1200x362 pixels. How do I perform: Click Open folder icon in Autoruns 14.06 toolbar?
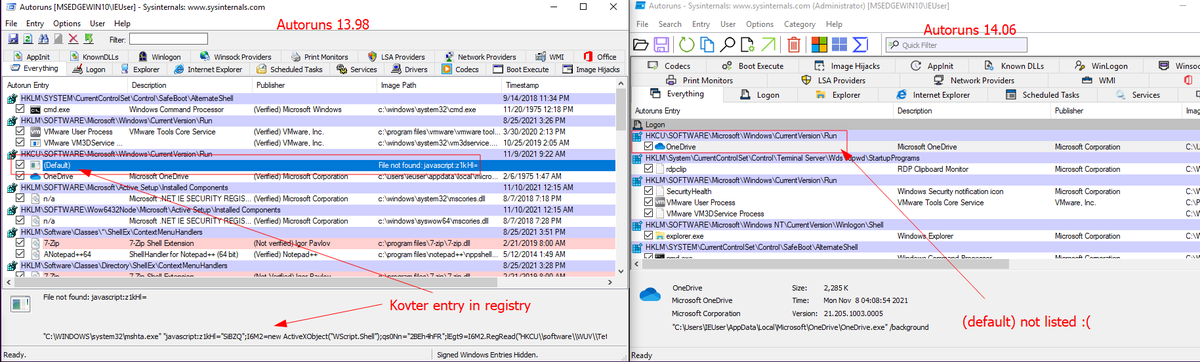tap(642, 44)
